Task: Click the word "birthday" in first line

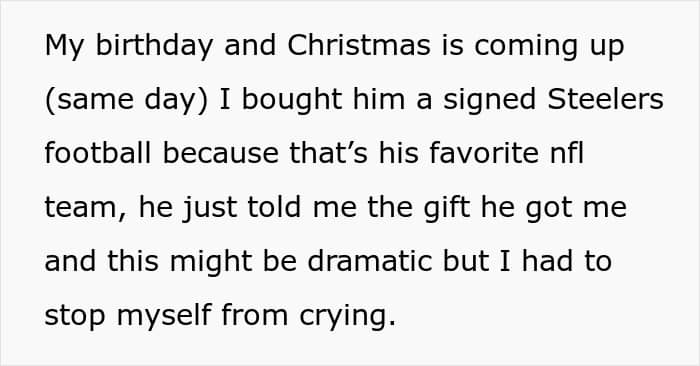Action: 154,46
